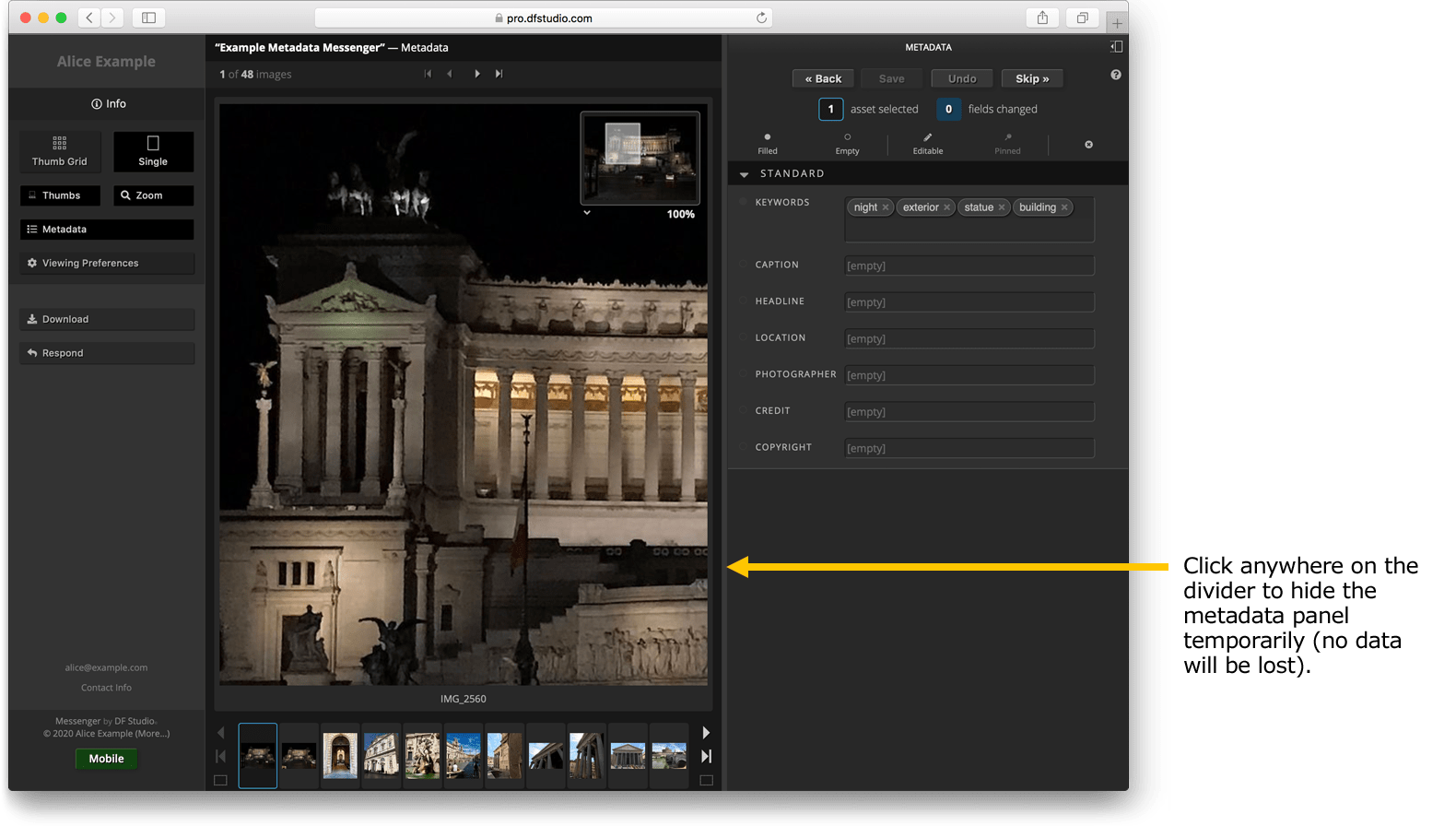Viewport: 1456px width, 826px height.
Task: Open the Zoom view mode
Action: pos(153,195)
